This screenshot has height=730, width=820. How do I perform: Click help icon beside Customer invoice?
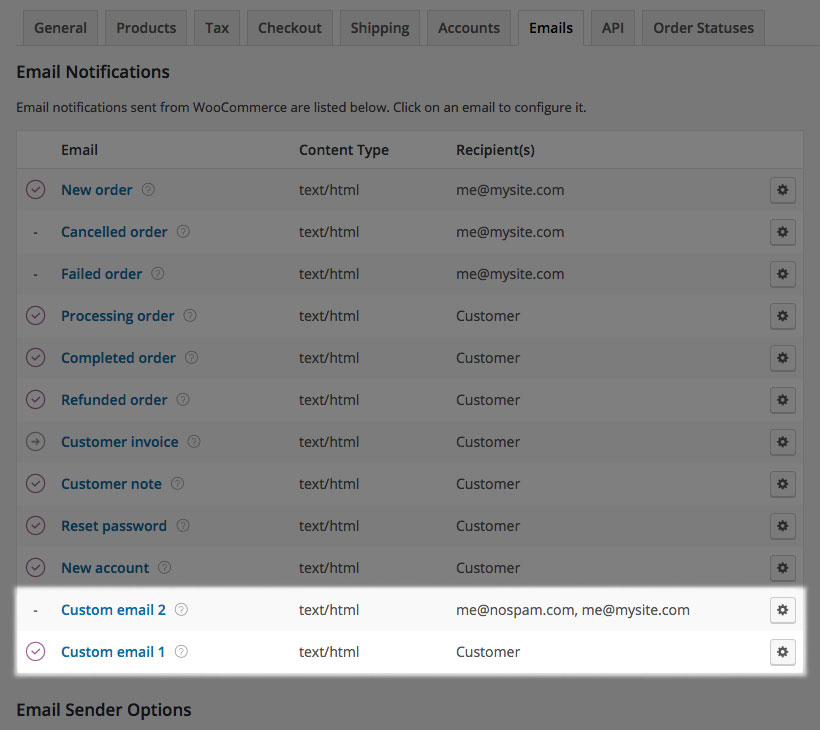194,442
